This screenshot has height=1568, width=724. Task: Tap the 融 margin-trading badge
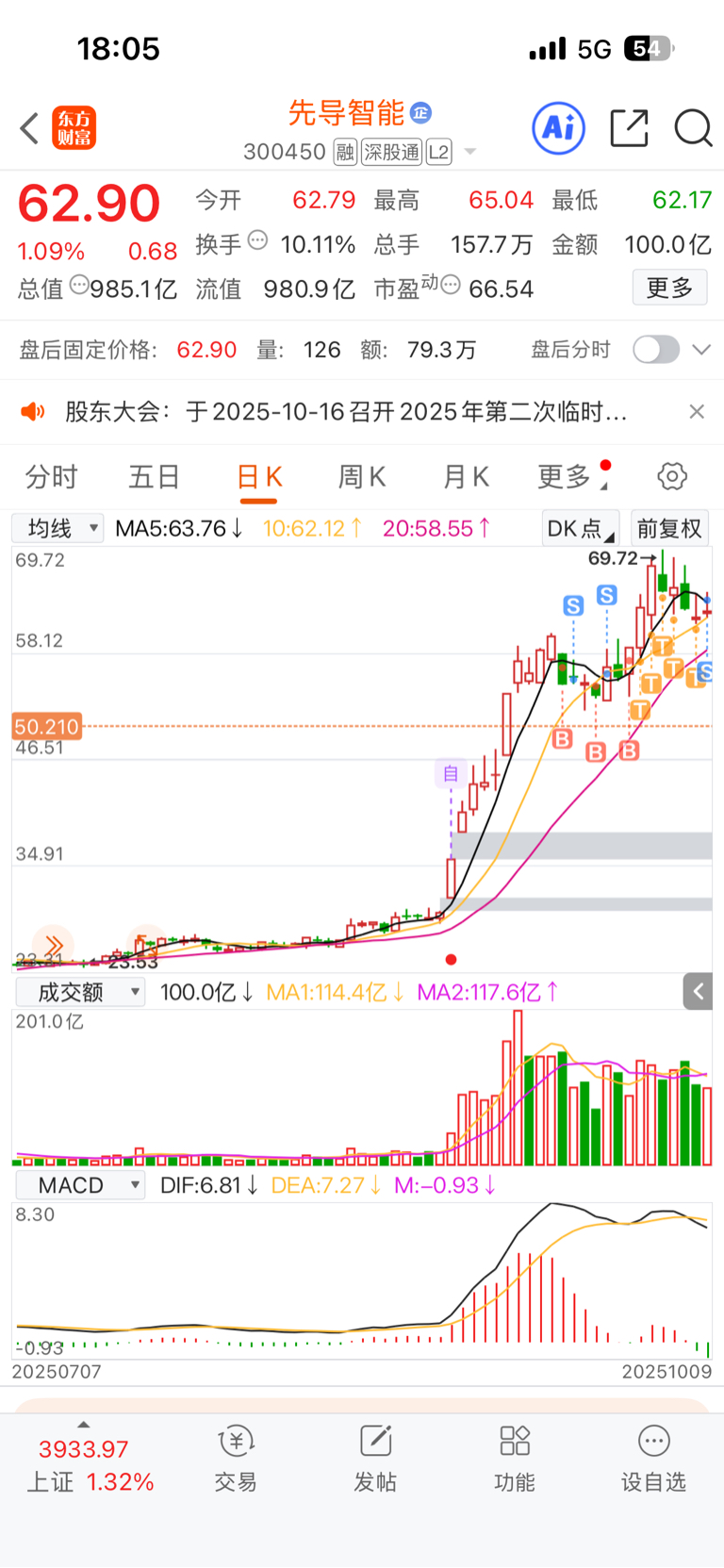[345, 152]
